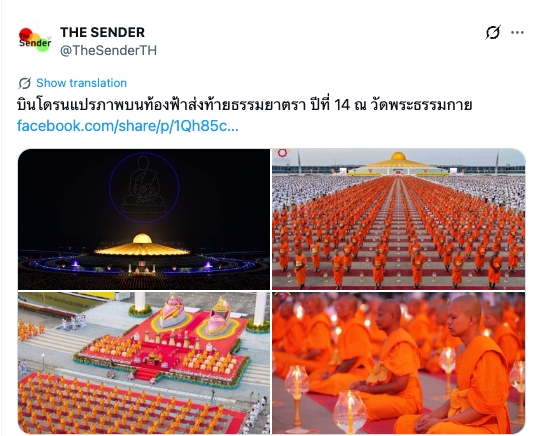Open the meditating monks candlelight photo

[x=398, y=363]
